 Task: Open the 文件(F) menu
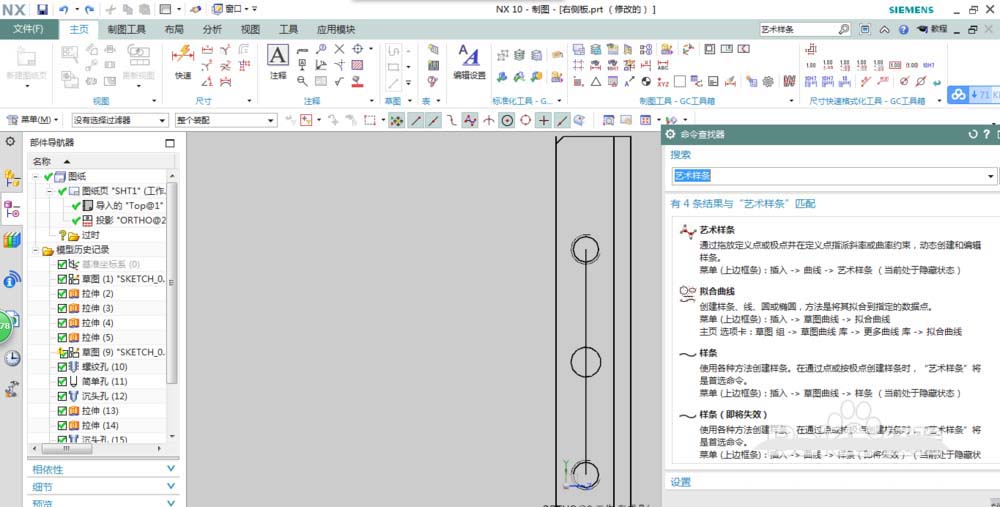pyautogui.click(x=29, y=30)
